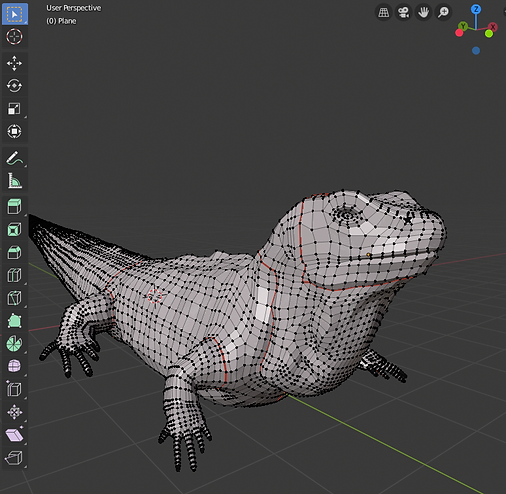Select the Loop Cut tool
Screen dimensions: 506x494
pos(14,275)
